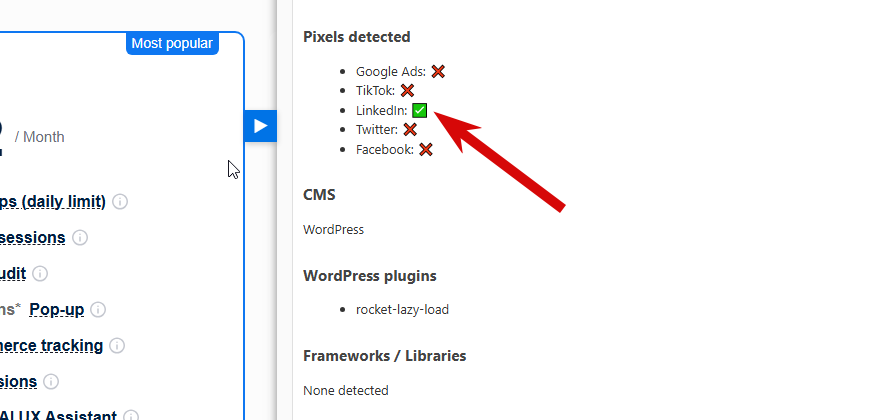Click the red X next to TikTok
This screenshot has height=420, width=886.
point(407,90)
